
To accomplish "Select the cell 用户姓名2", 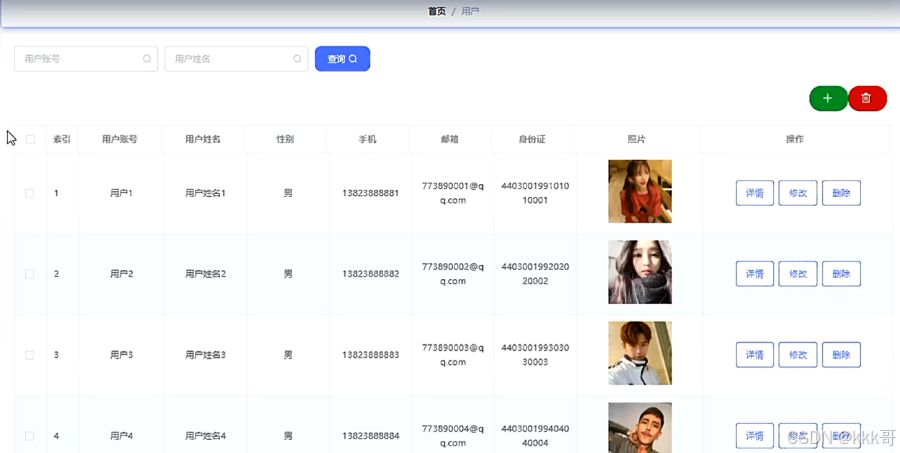I will 205,274.
